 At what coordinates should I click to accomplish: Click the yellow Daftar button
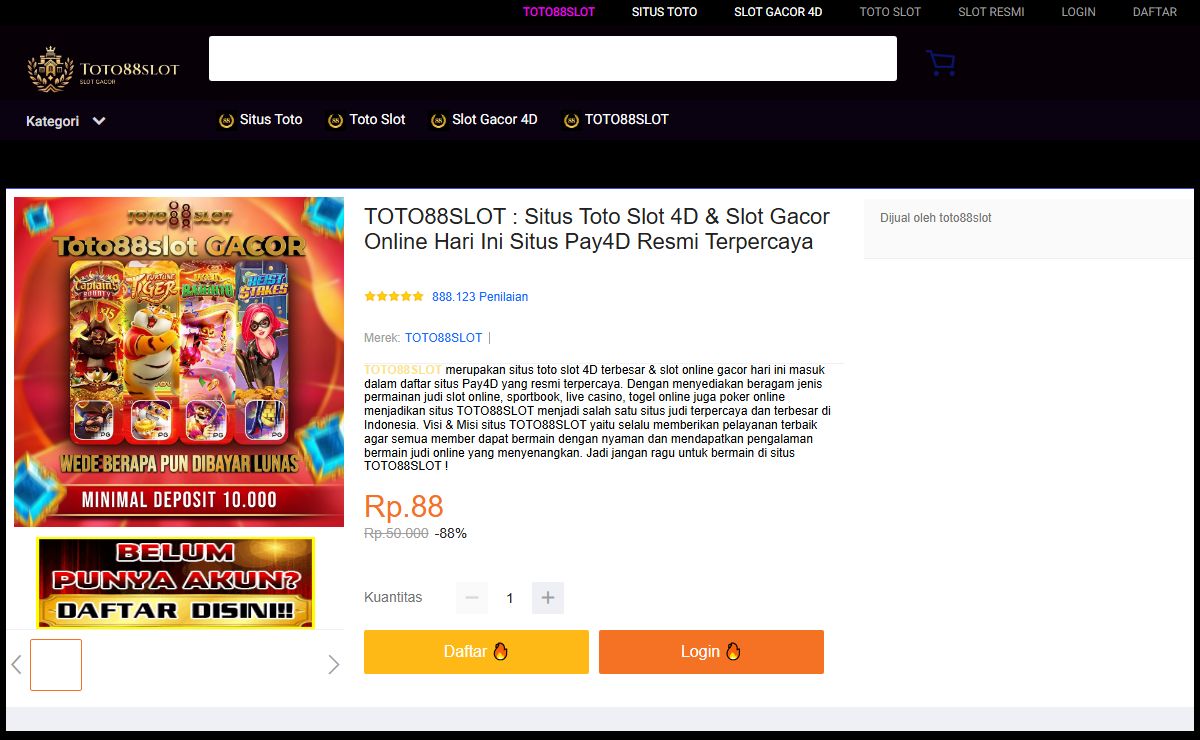476,652
